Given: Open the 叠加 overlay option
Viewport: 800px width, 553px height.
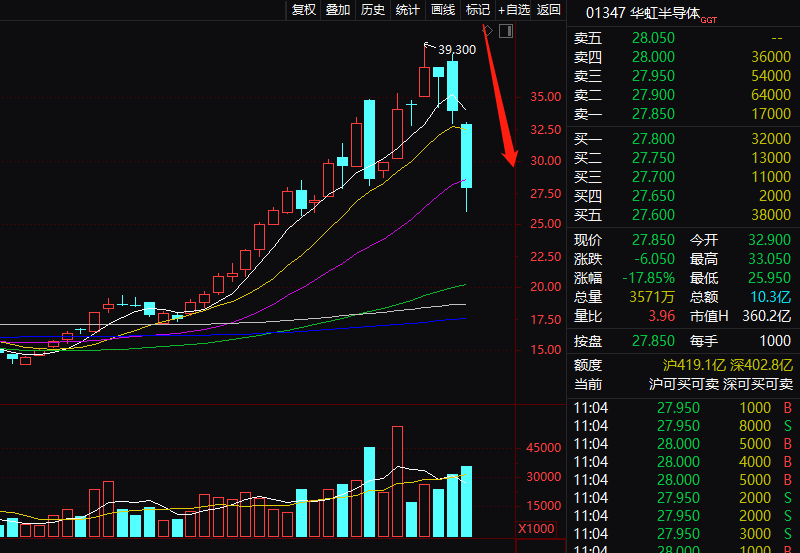Looking at the screenshot, I should [338, 10].
